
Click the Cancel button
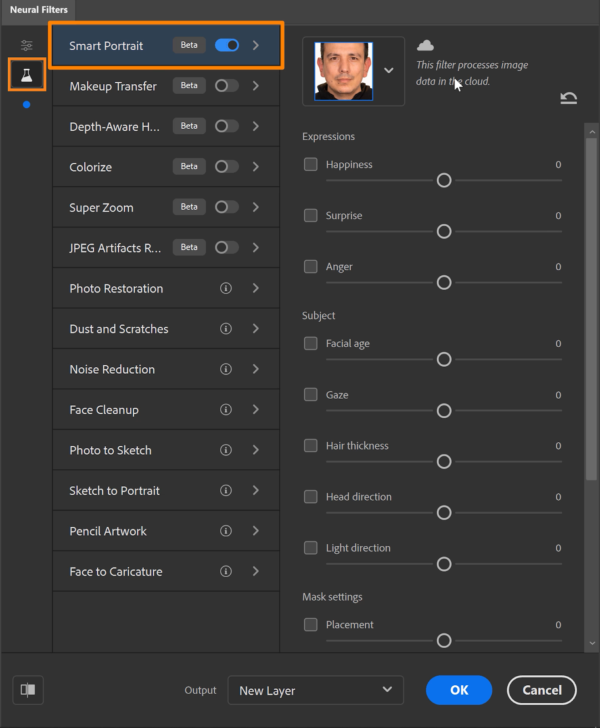tap(541, 690)
